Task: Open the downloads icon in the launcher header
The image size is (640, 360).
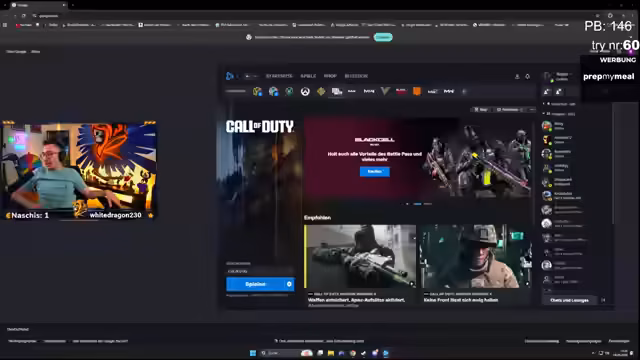Action: [x=517, y=76]
